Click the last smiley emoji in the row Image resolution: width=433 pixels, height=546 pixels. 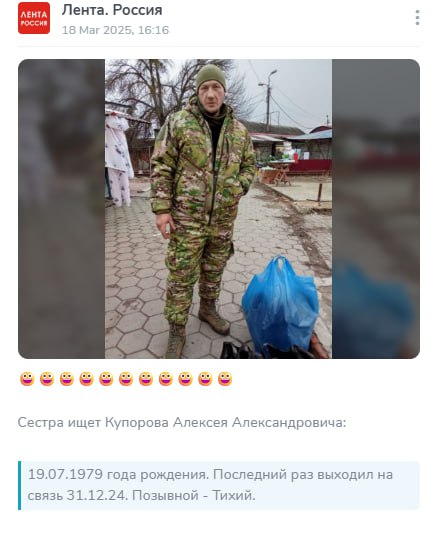(225, 379)
